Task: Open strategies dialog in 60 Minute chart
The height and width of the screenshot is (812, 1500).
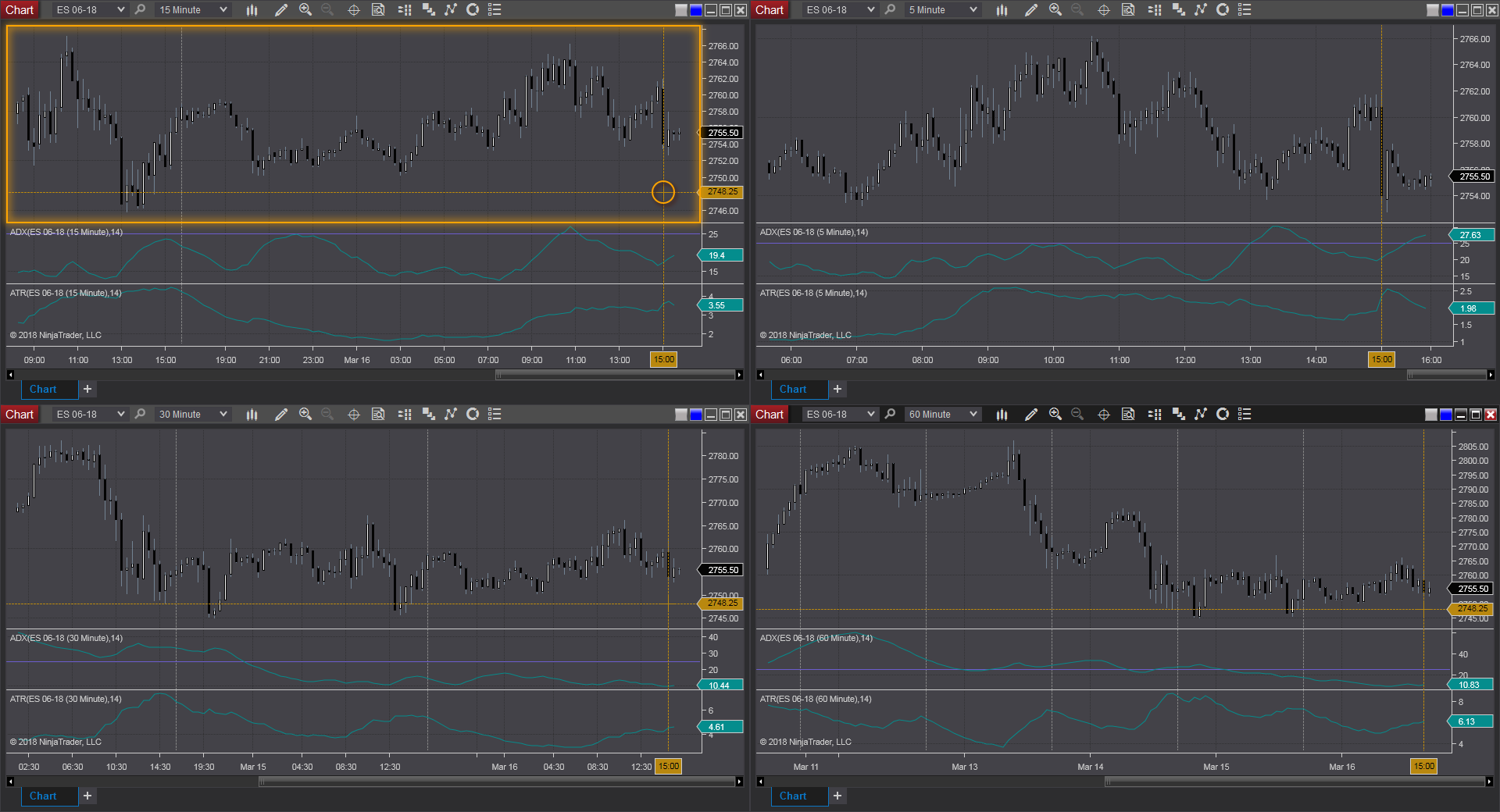Action: 1223,415
